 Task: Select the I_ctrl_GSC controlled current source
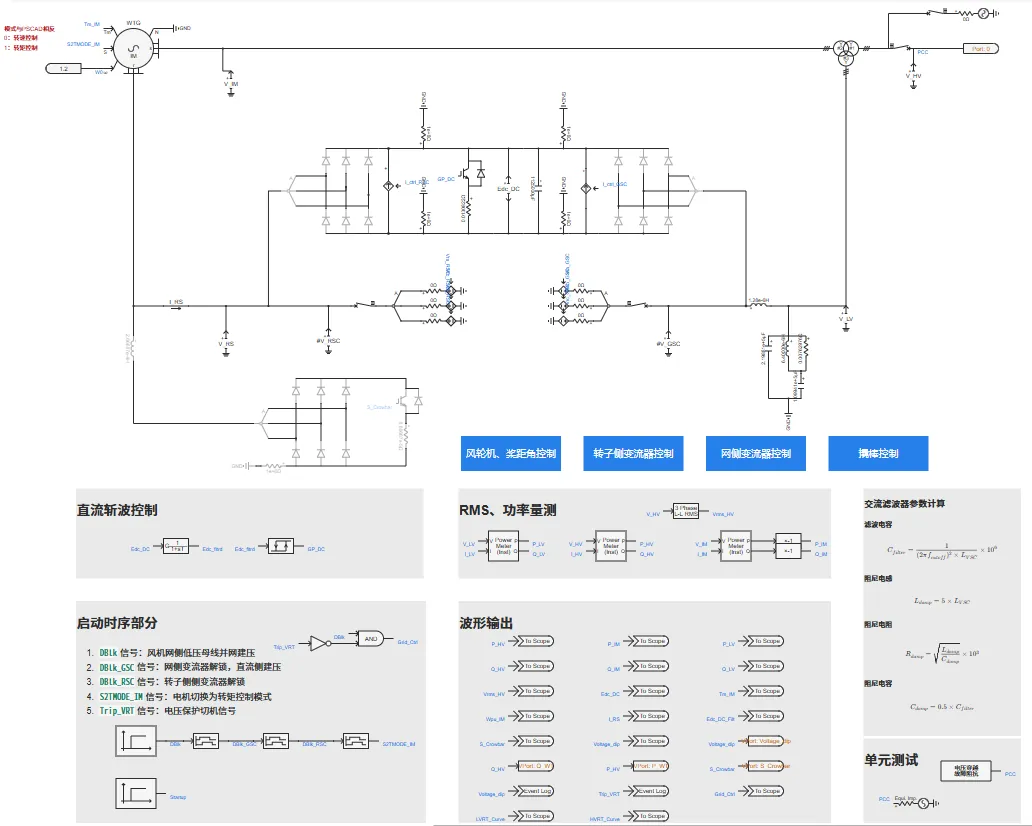pyautogui.click(x=586, y=188)
